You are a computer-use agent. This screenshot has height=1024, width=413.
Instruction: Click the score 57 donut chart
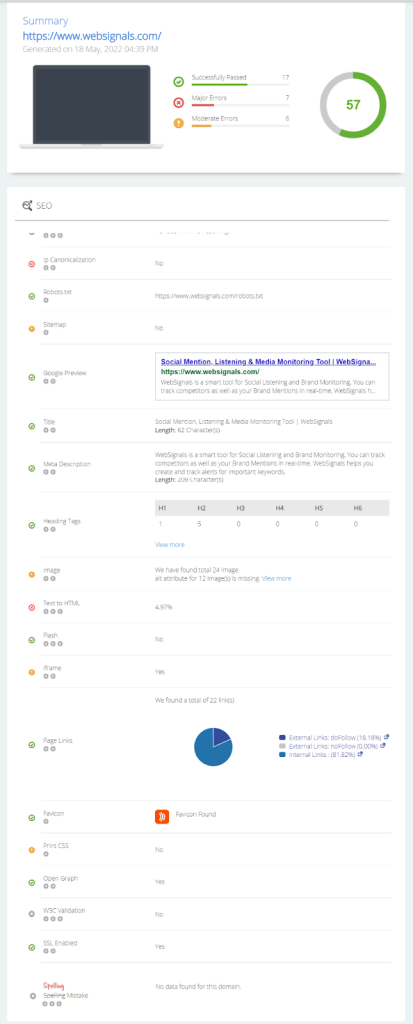353,104
